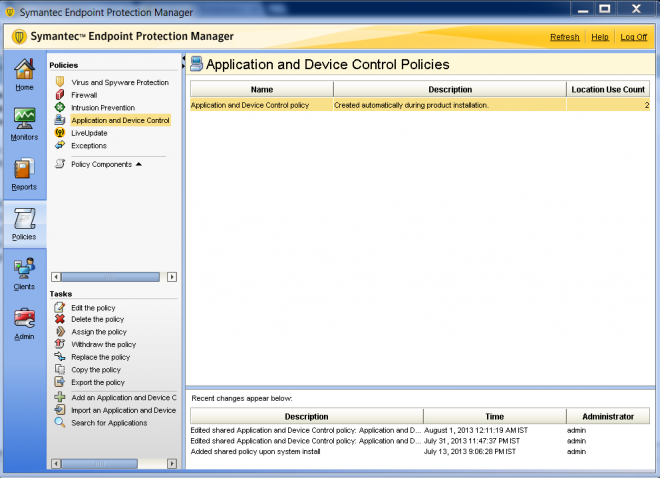Viewport: 660px width, 478px height.
Task: Click the red X Delete policy icon
Action: point(60,319)
